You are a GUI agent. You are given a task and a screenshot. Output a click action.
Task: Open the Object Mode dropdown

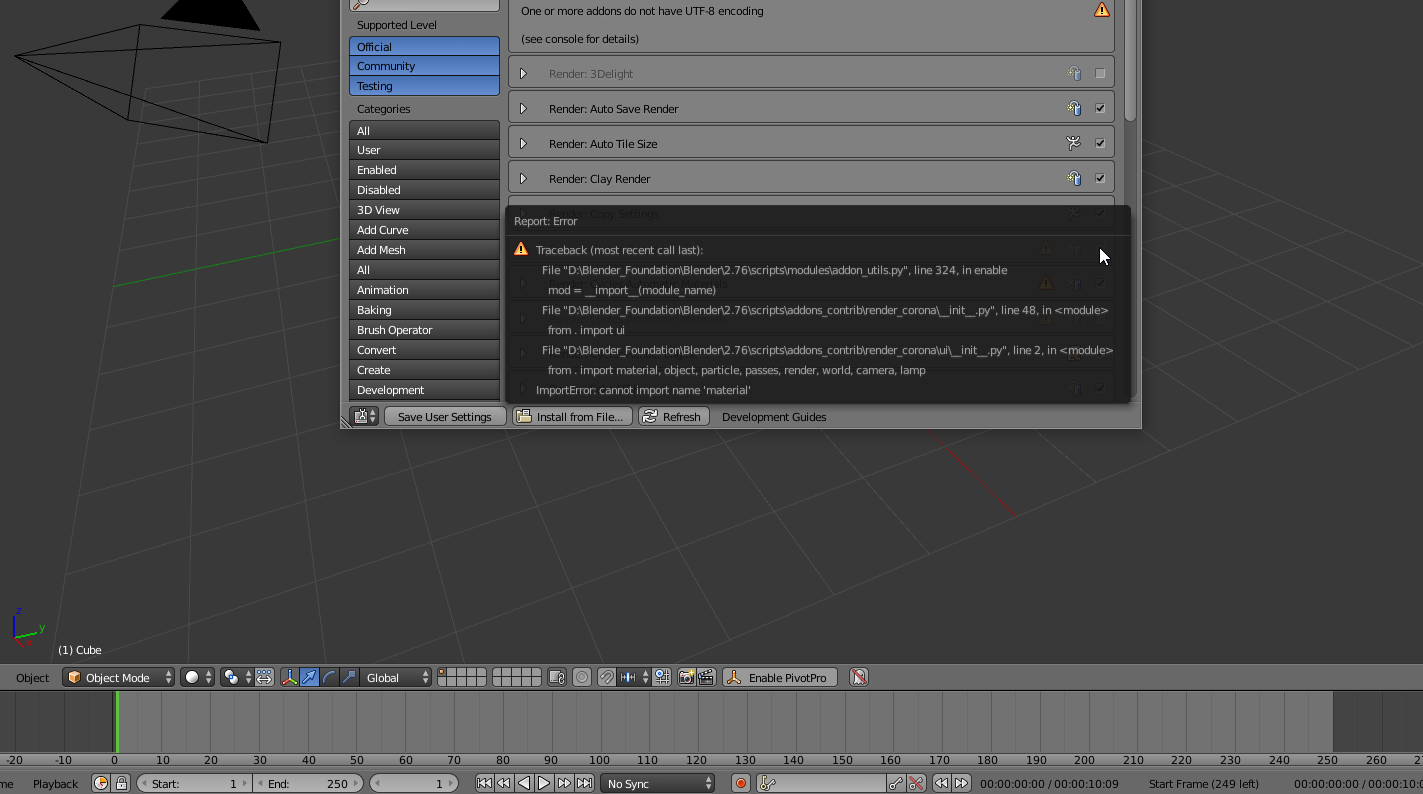pos(119,677)
